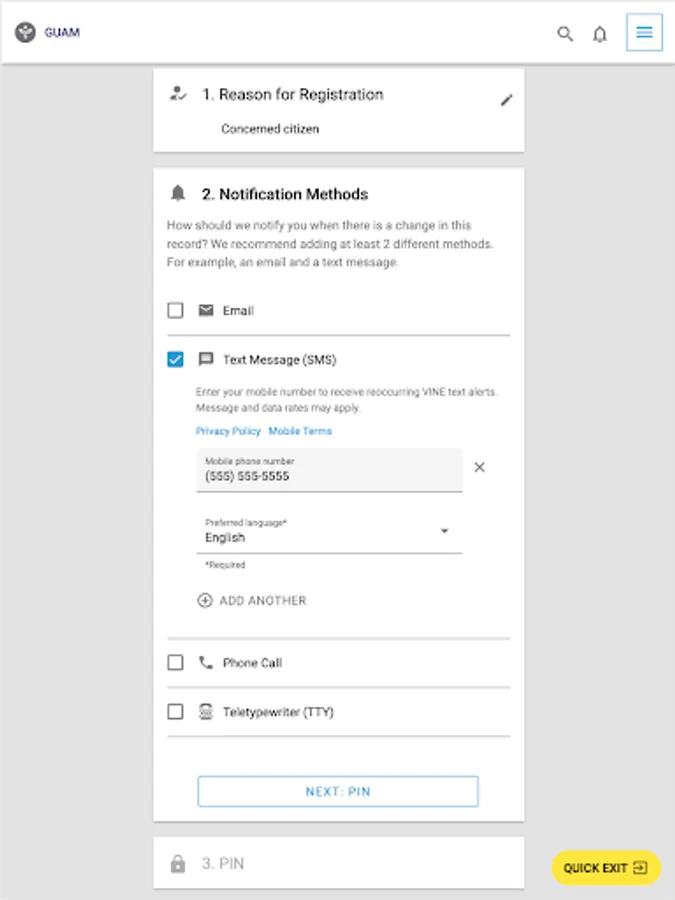Open the notifications bell icon
The height and width of the screenshot is (900, 675).
(x=600, y=34)
